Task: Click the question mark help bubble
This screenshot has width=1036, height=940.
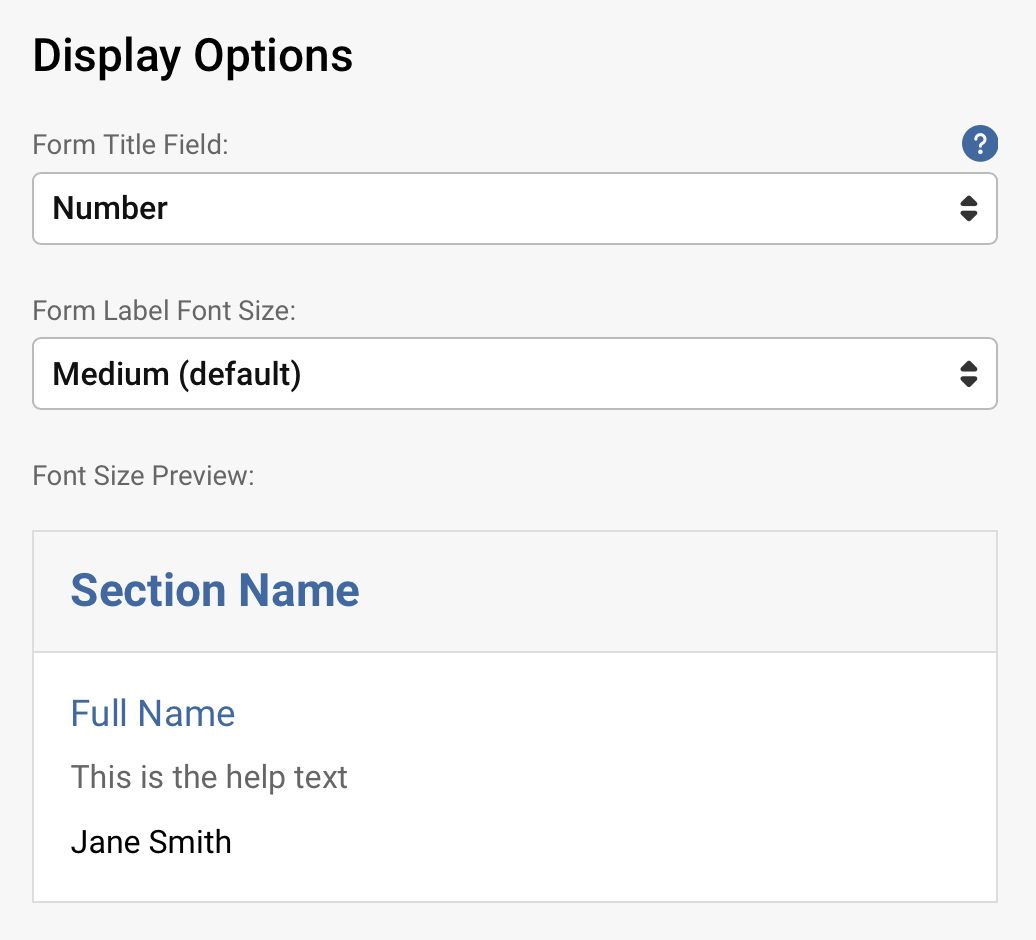Action: pyautogui.click(x=980, y=144)
